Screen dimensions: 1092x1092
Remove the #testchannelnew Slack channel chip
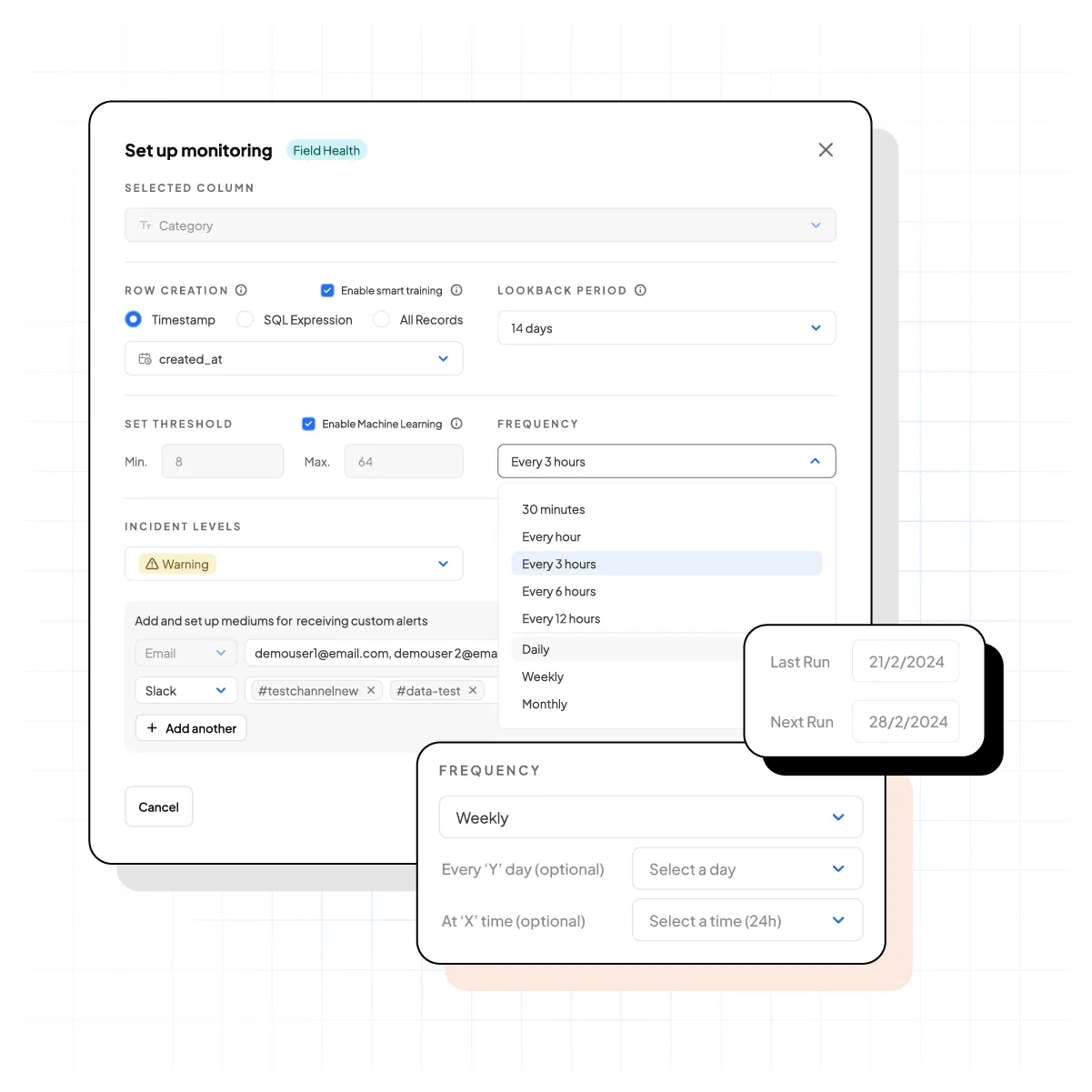coord(371,690)
